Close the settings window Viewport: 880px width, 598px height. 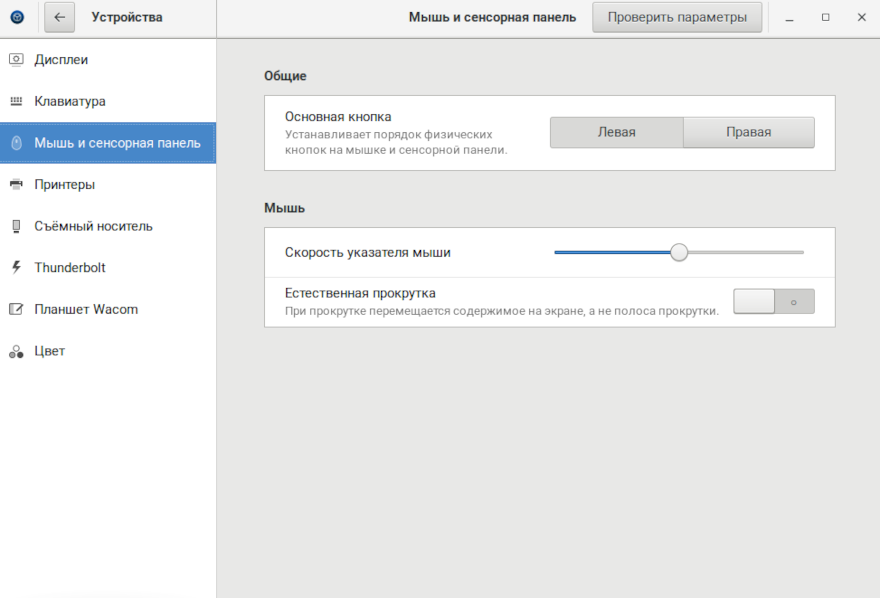pos(861,17)
